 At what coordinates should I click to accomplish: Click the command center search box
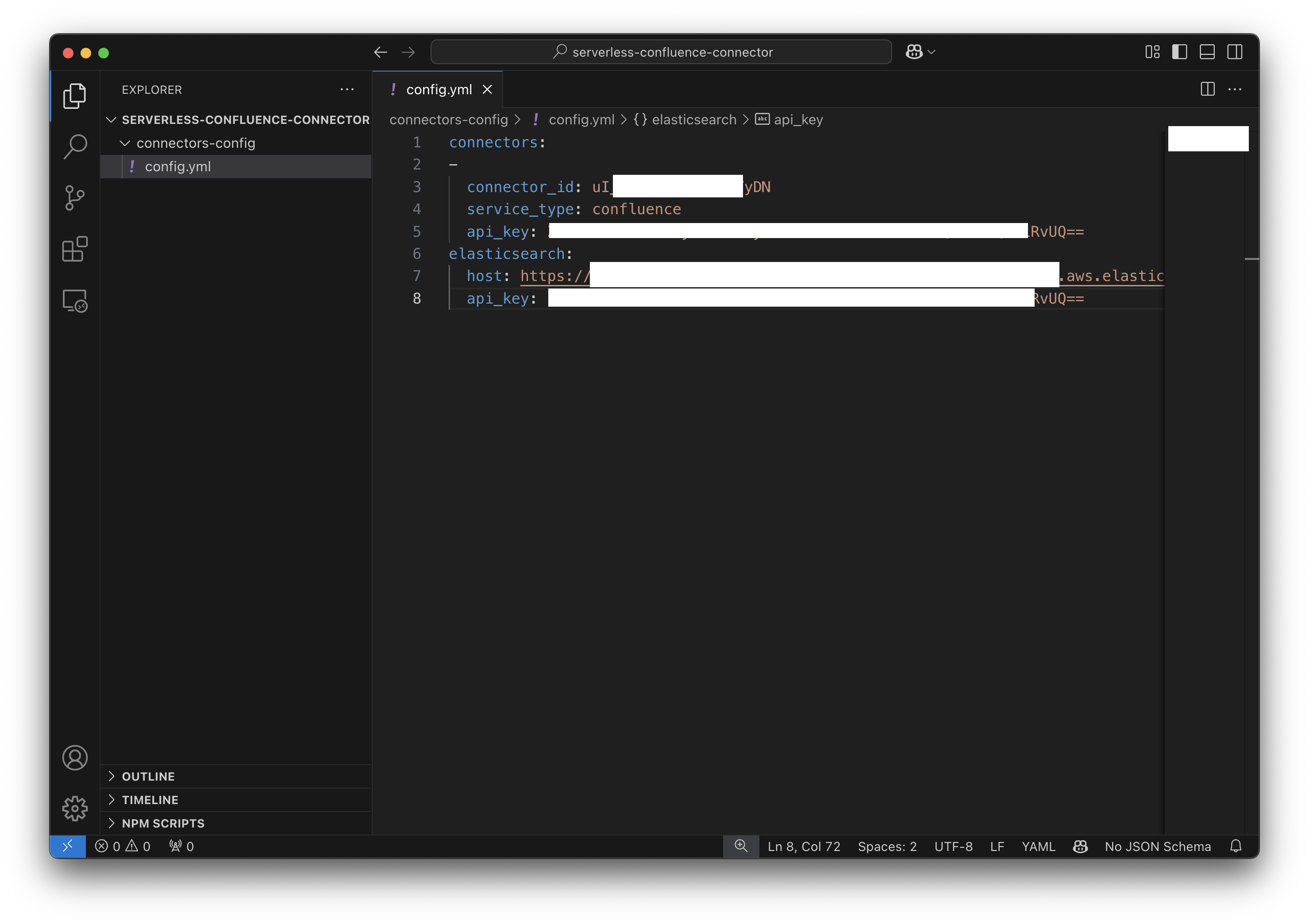coord(661,52)
